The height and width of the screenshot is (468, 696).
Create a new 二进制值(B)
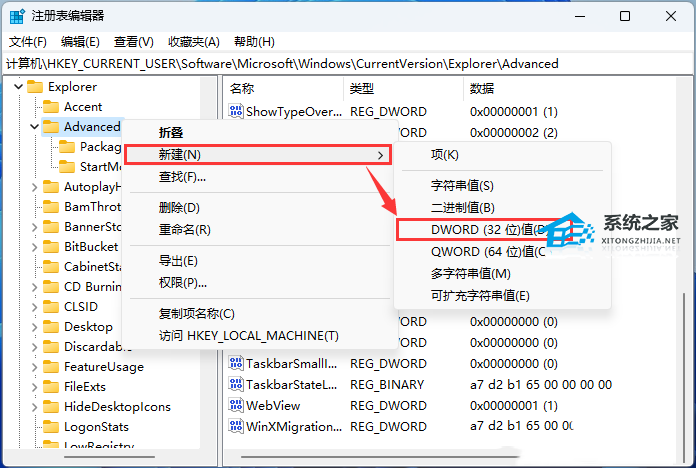pos(502,207)
